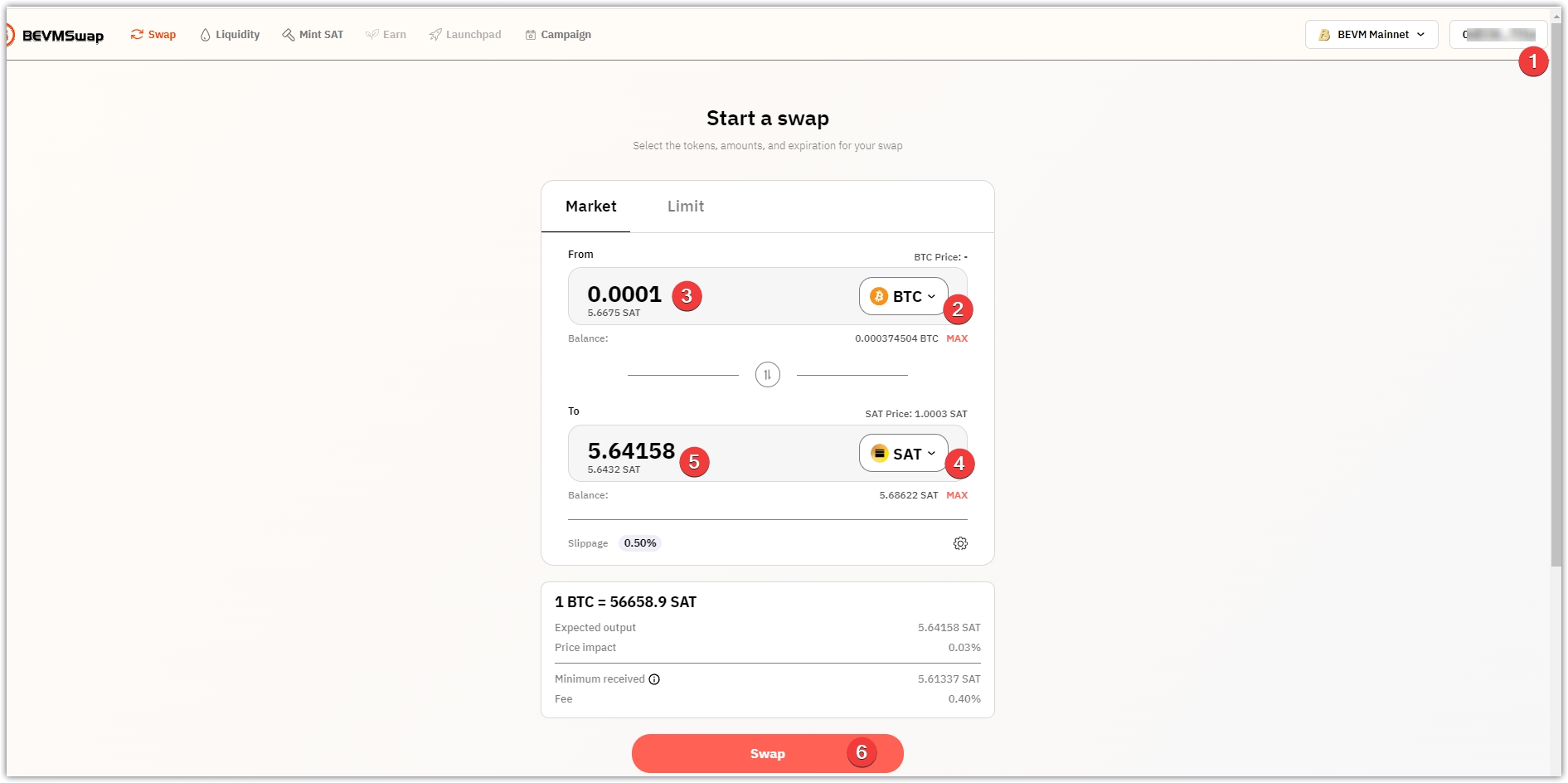Click the Launchpad rocket icon
Screen dimensions: 1568x783
435,35
